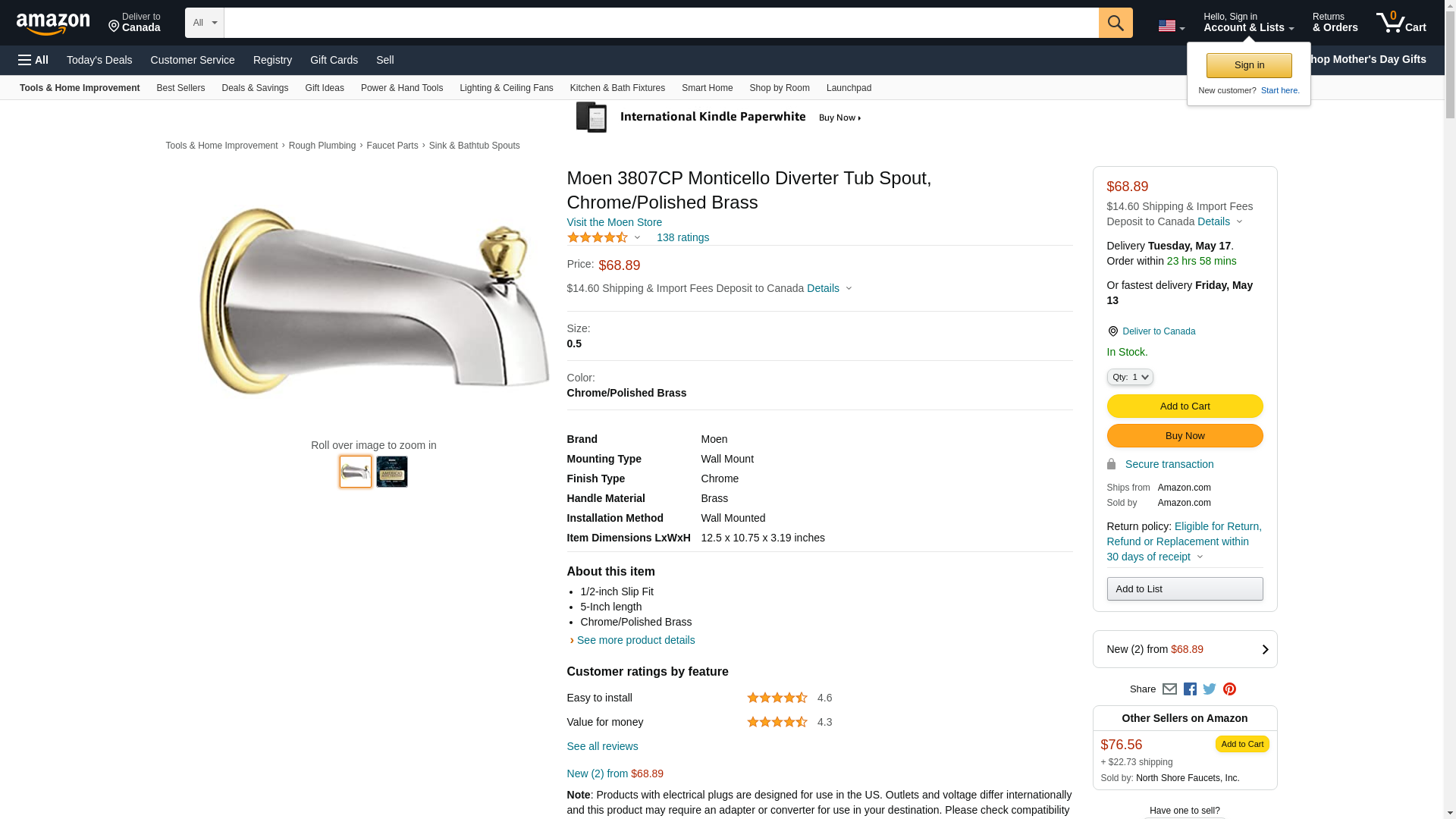This screenshot has height=819, width=1456.
Task: Expand search category All dropdown
Action: (x=204, y=23)
